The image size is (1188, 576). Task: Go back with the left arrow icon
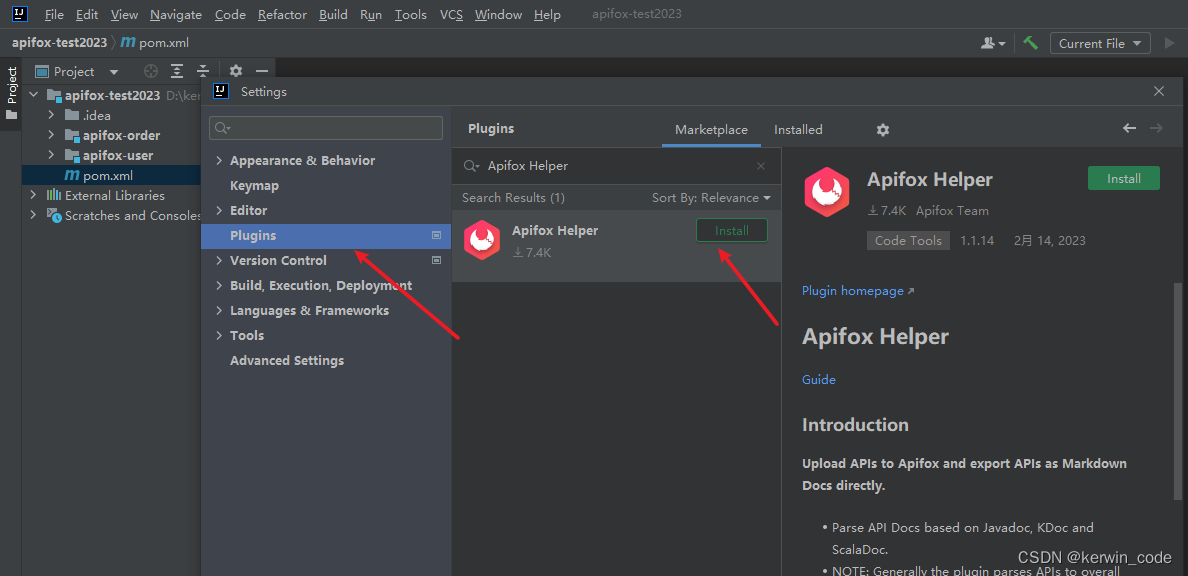click(x=1129, y=129)
